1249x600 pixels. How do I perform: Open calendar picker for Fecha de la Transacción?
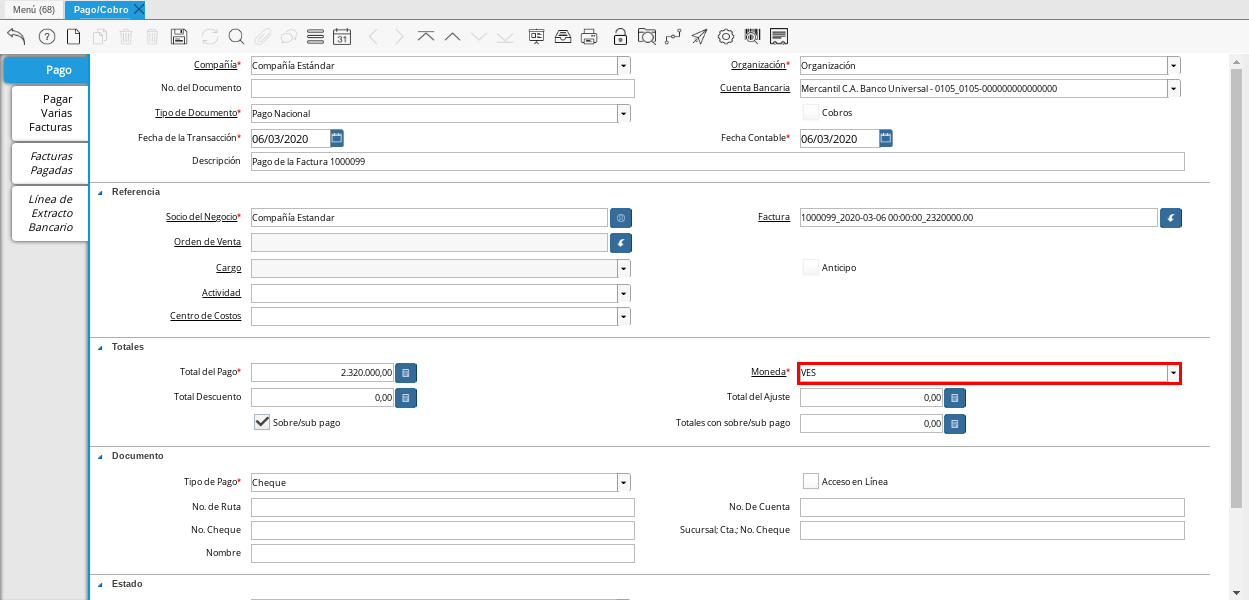click(x=337, y=138)
